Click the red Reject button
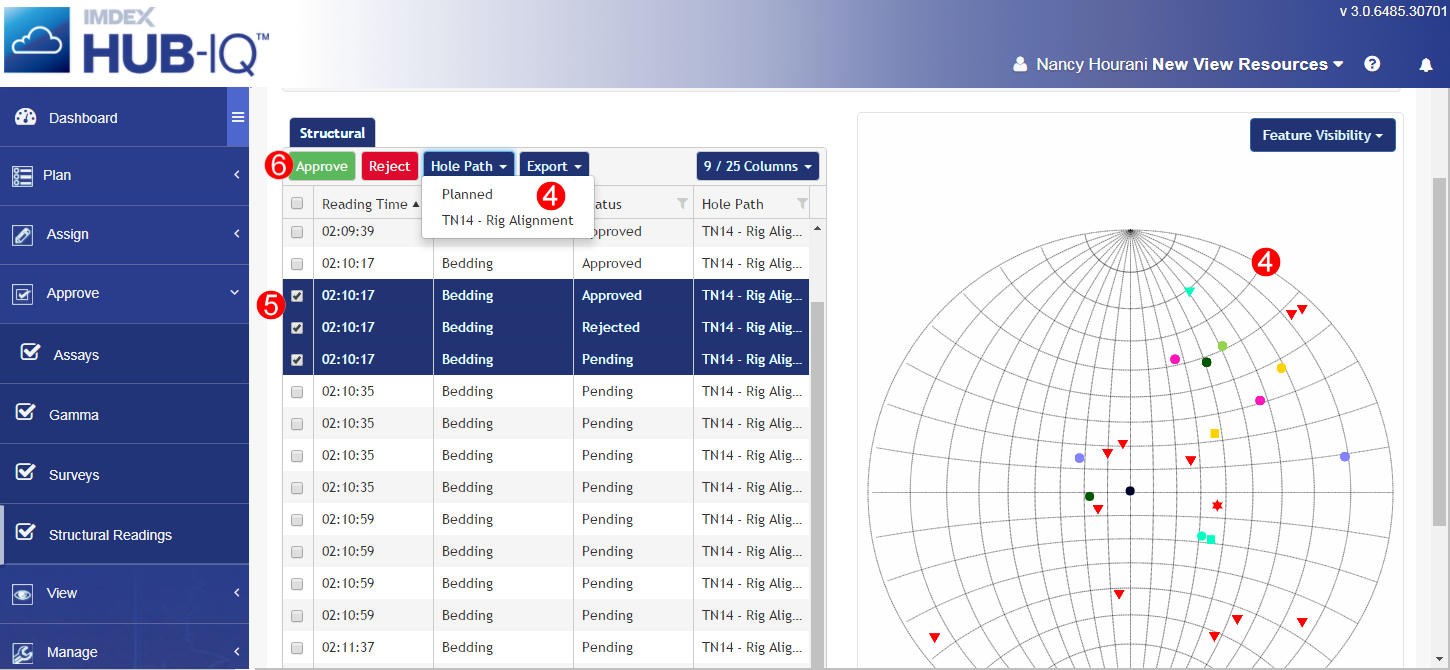1450x670 pixels. 390,166
